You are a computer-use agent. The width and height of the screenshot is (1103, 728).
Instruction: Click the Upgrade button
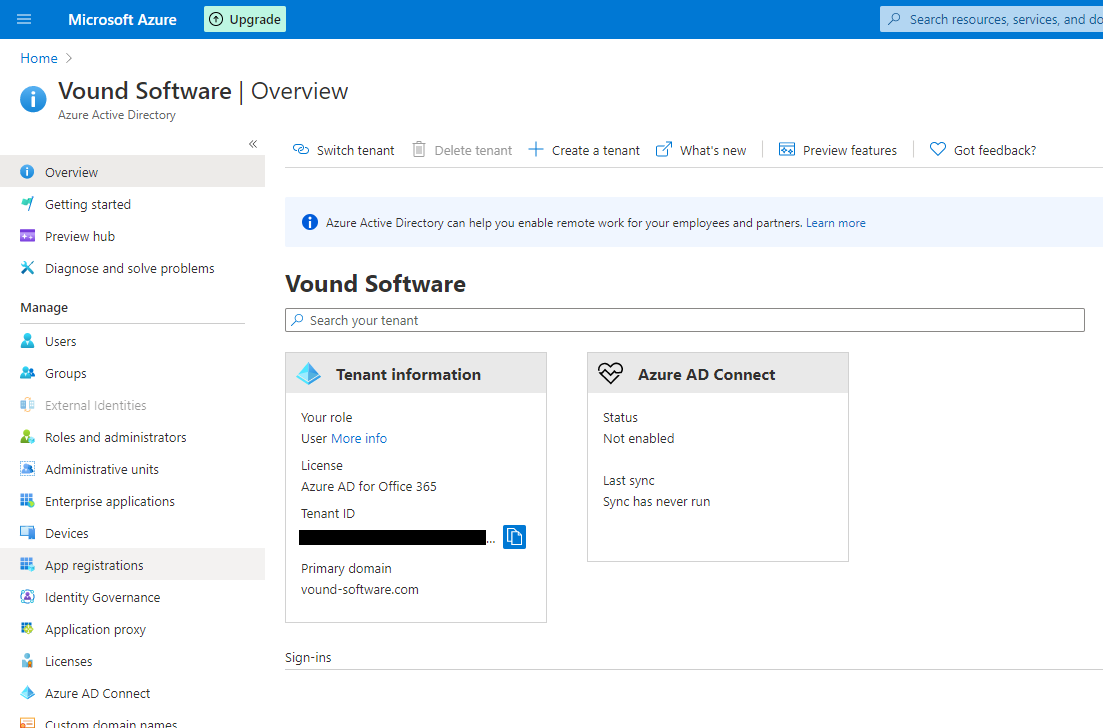tap(244, 19)
